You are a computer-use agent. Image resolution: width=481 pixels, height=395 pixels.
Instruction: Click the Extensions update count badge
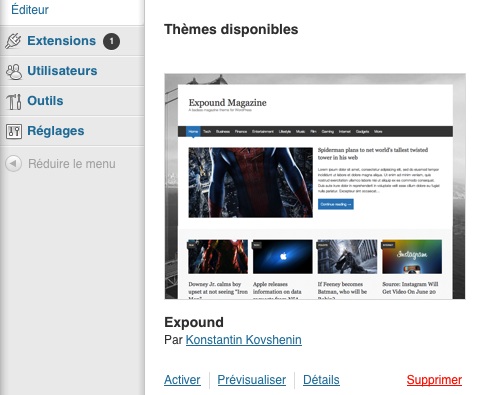tap(111, 41)
